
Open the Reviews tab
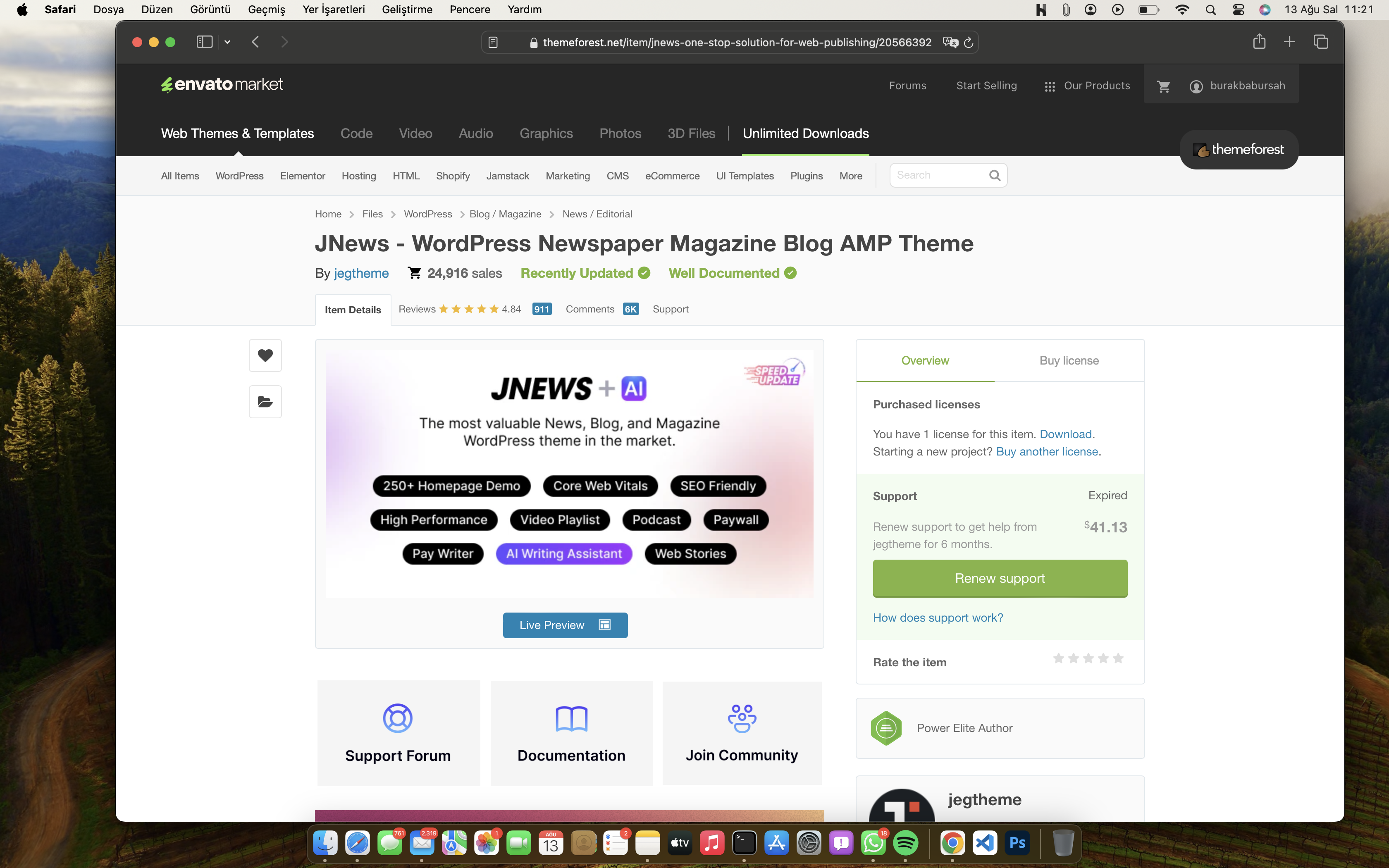pos(475,310)
